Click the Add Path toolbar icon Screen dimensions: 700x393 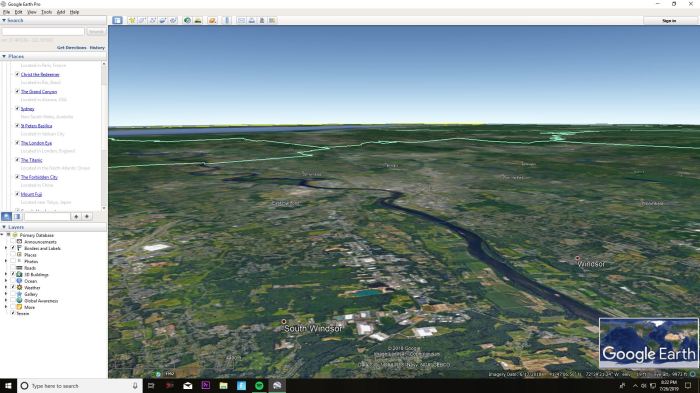pyautogui.click(x=152, y=21)
